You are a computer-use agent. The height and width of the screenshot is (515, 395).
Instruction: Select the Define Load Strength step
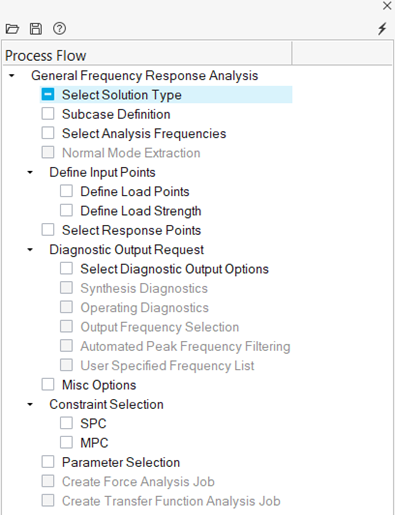(x=141, y=211)
